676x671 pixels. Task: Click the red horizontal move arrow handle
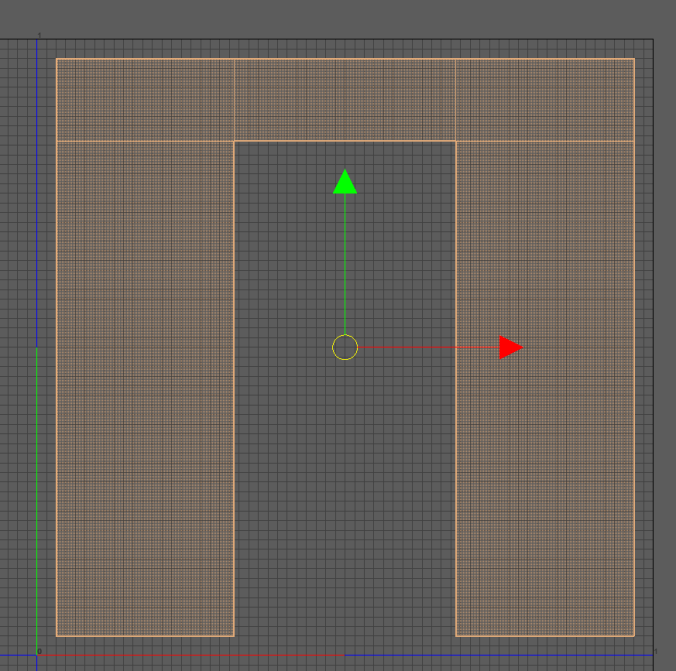(x=511, y=347)
